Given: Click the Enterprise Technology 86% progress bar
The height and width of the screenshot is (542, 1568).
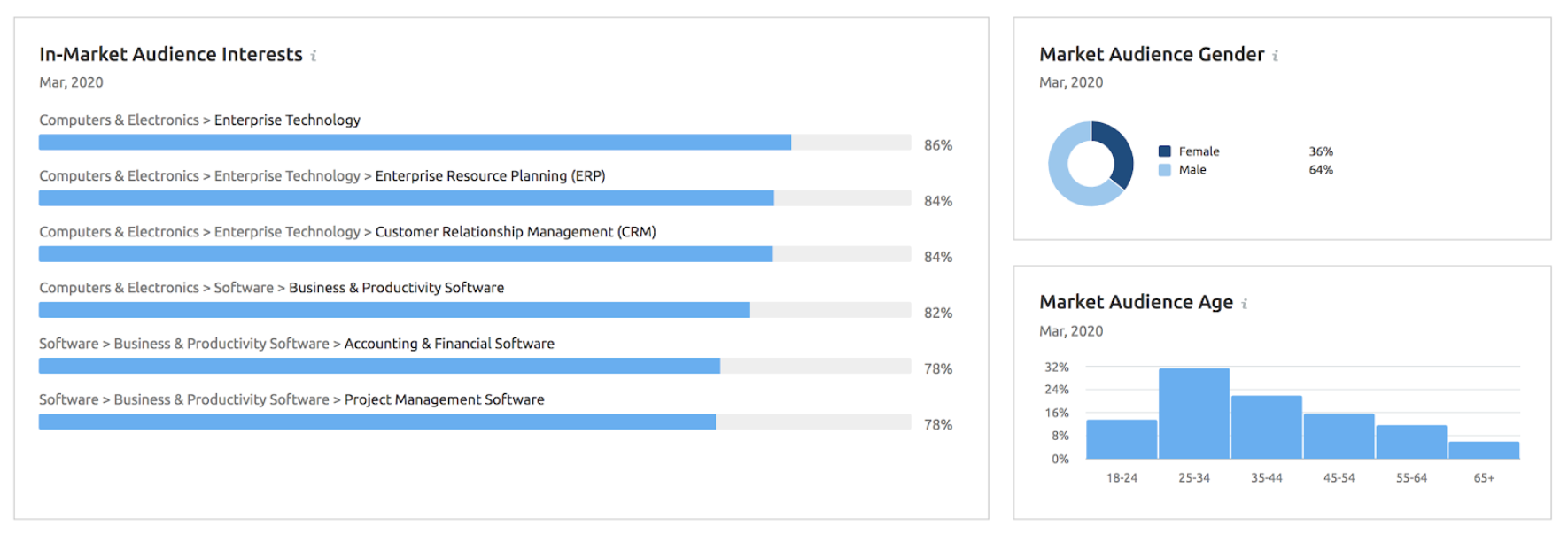Looking at the screenshot, I should coord(415,143).
